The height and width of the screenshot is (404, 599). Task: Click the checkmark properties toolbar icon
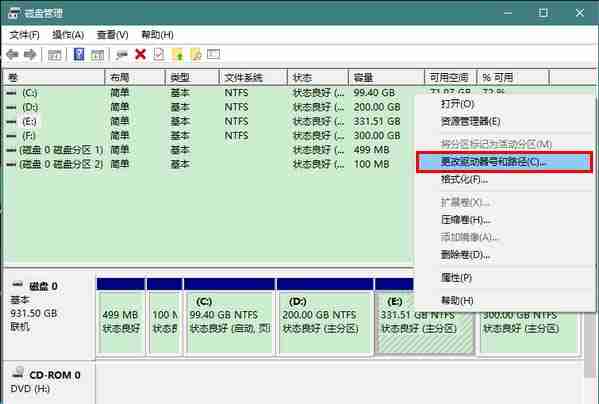[x=159, y=54]
